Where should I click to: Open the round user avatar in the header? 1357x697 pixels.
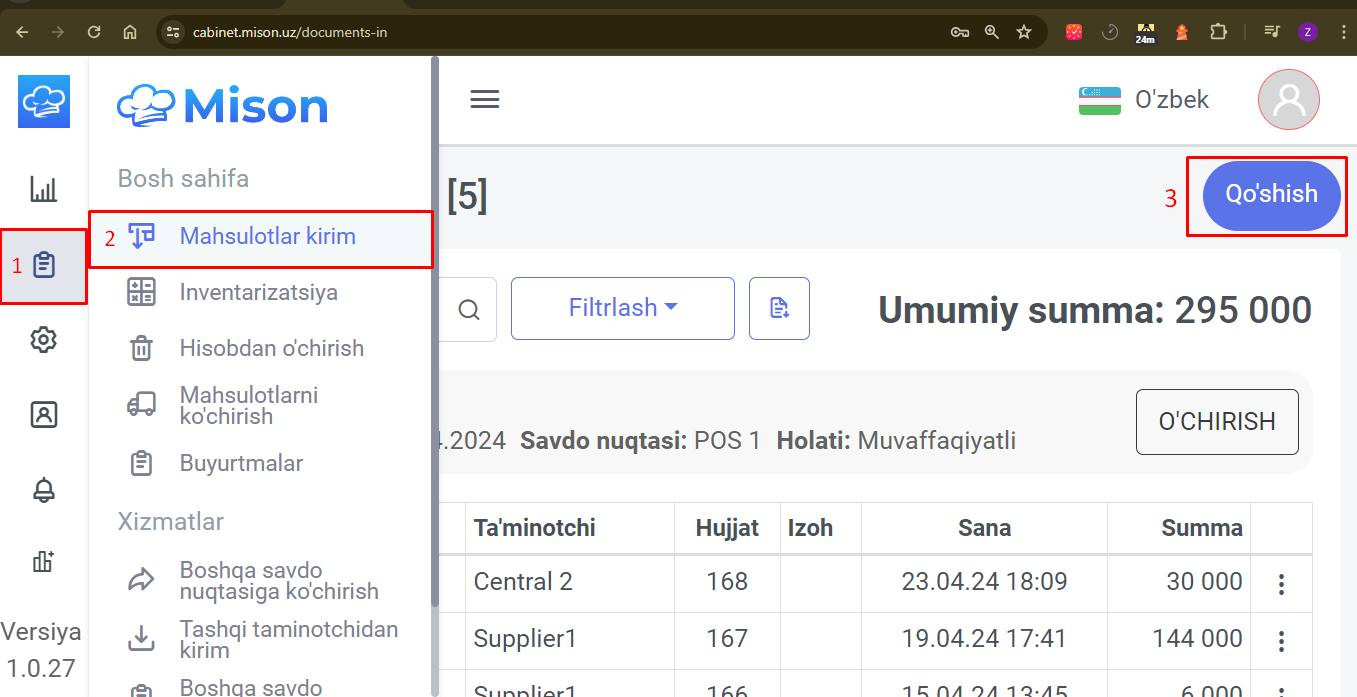[1289, 100]
